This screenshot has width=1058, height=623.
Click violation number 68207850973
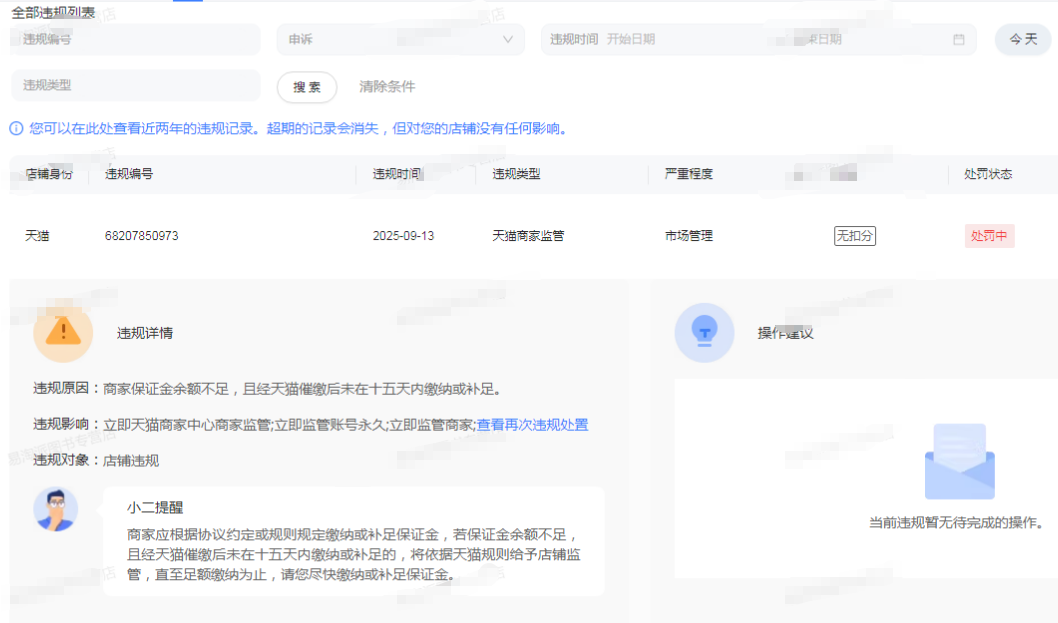coord(141,236)
